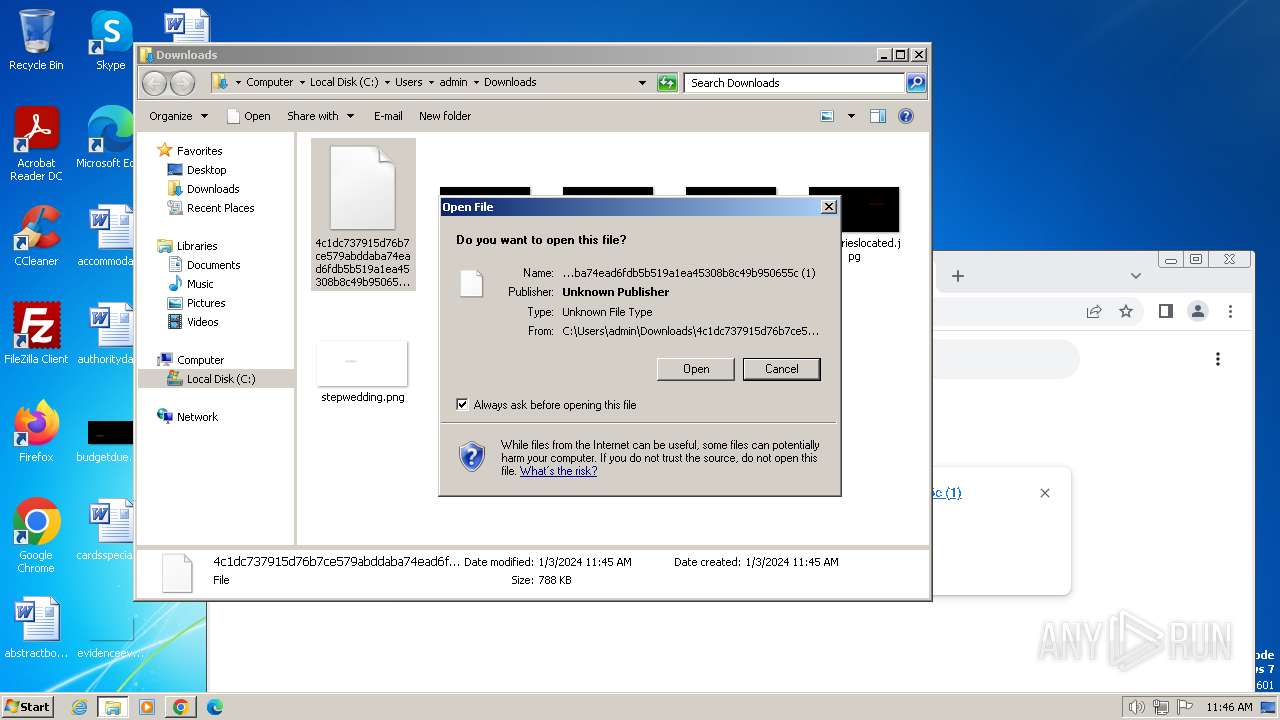Launch the Microsoft Edge desktop shortcut

(x=104, y=137)
